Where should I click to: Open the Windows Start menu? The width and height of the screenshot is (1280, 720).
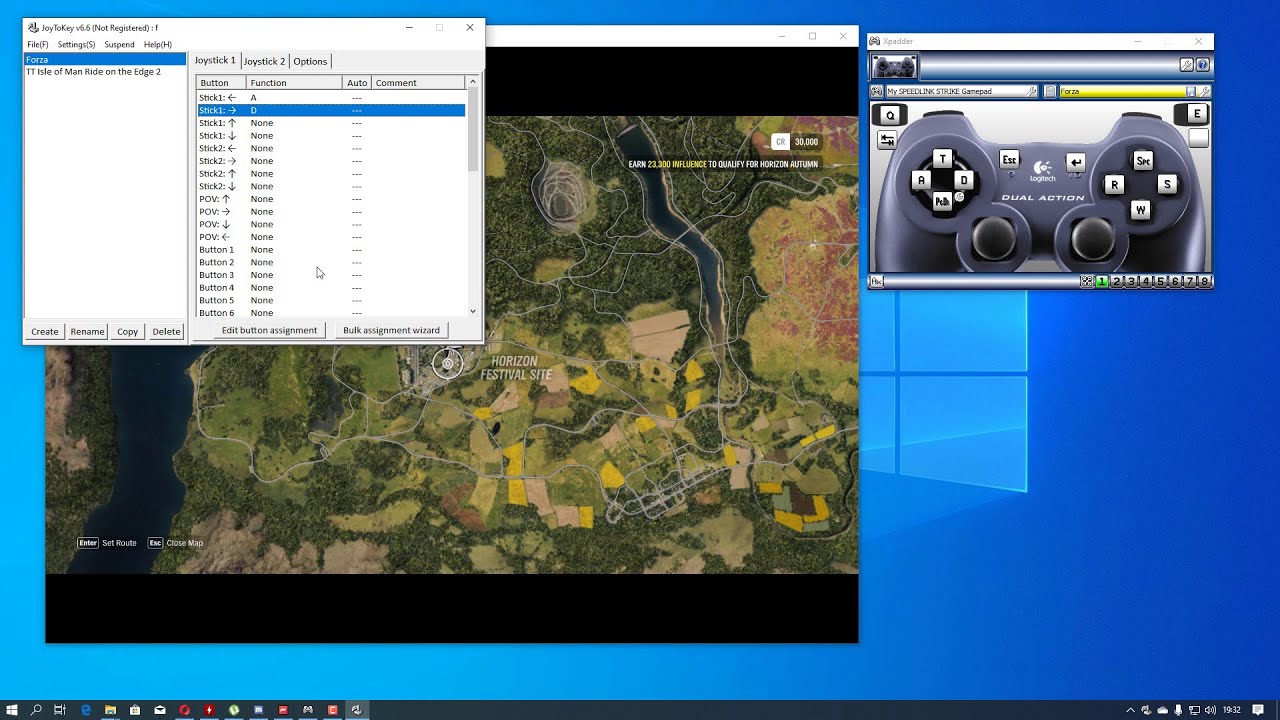(12, 710)
